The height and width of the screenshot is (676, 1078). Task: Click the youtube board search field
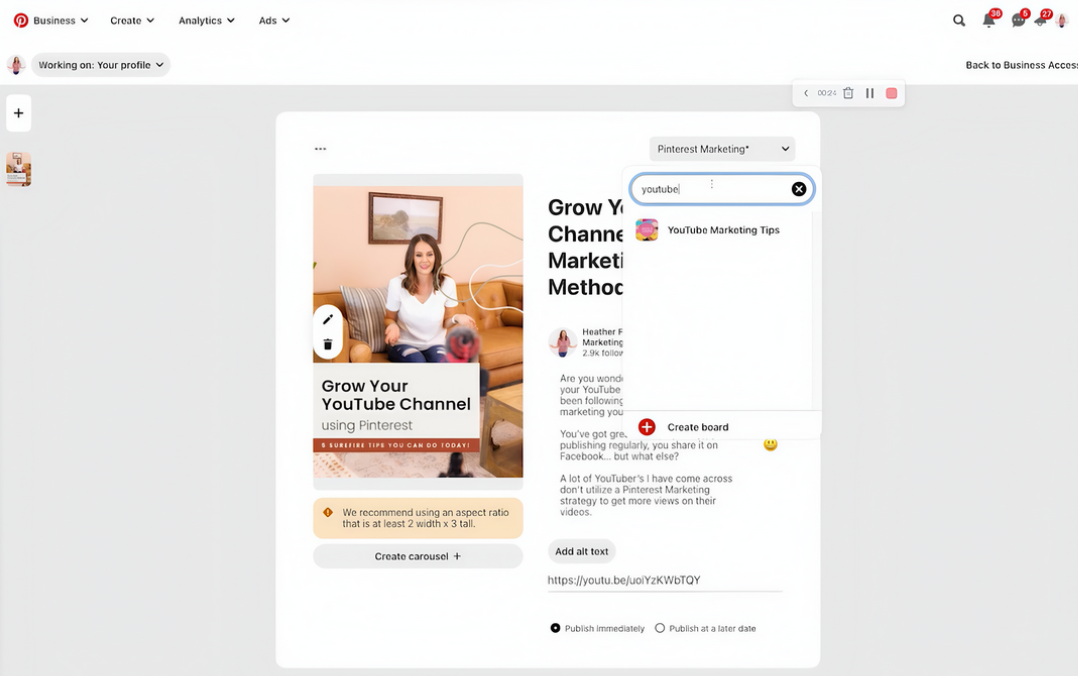[x=722, y=189]
